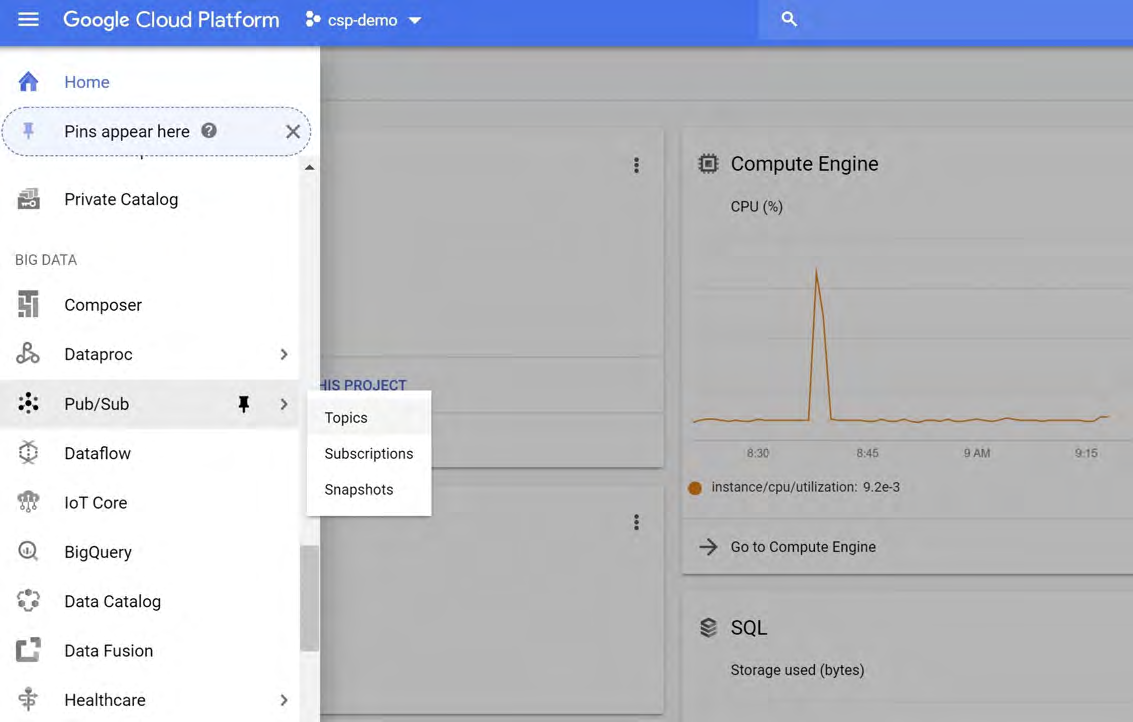The height and width of the screenshot is (722, 1133).
Task: Go to Home in sidebar
Action: coord(87,82)
